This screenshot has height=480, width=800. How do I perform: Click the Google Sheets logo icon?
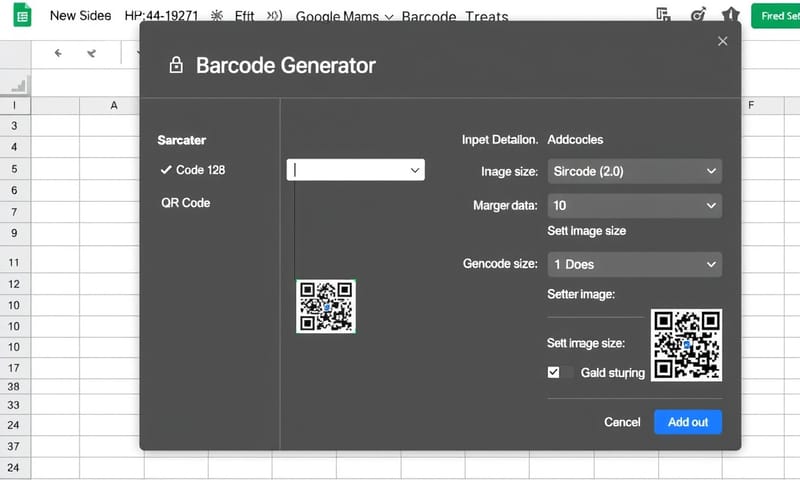coord(21,16)
